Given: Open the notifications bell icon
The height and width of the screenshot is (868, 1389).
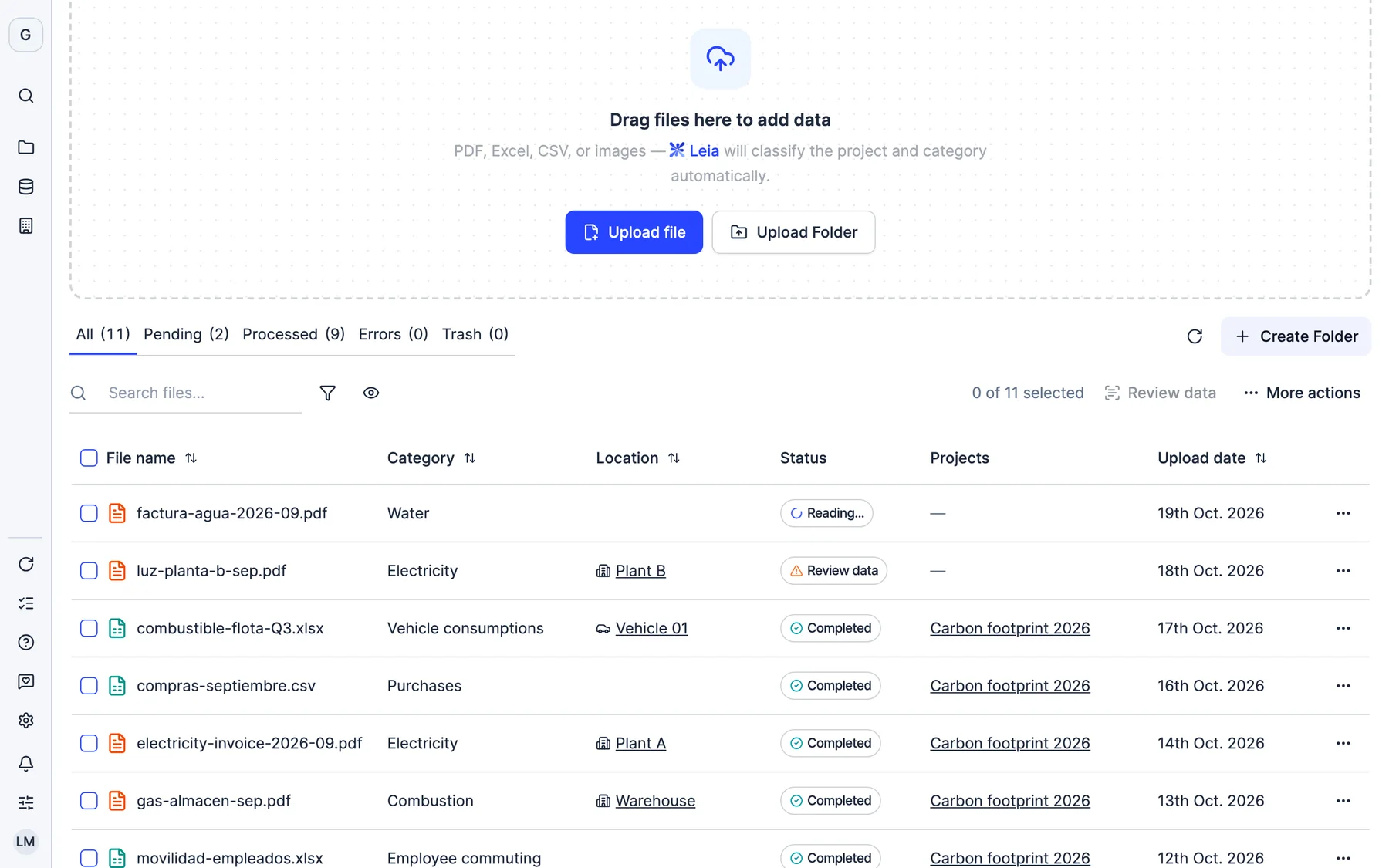Looking at the screenshot, I should pyautogui.click(x=25, y=763).
